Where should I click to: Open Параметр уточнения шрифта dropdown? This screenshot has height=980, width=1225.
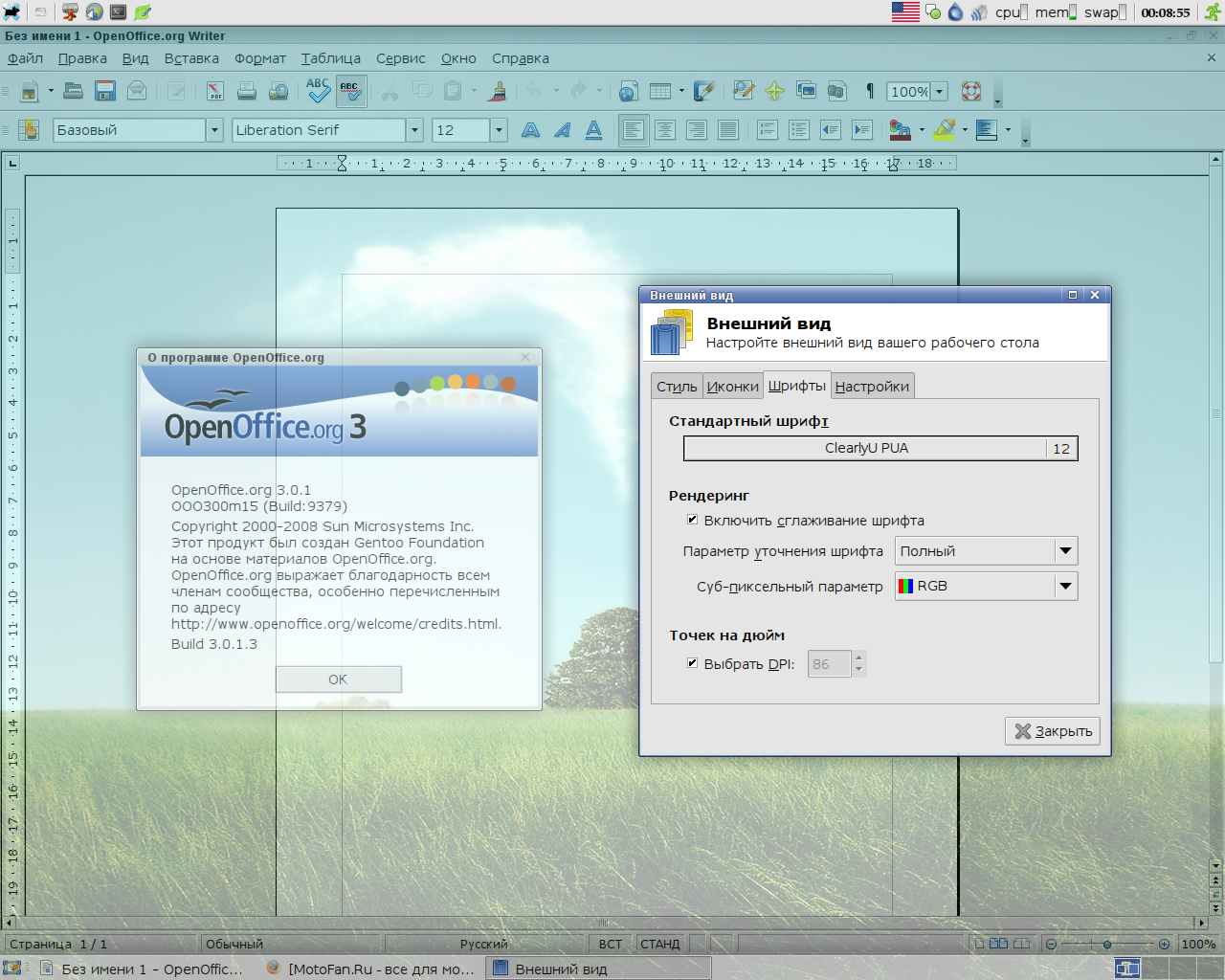click(x=987, y=551)
